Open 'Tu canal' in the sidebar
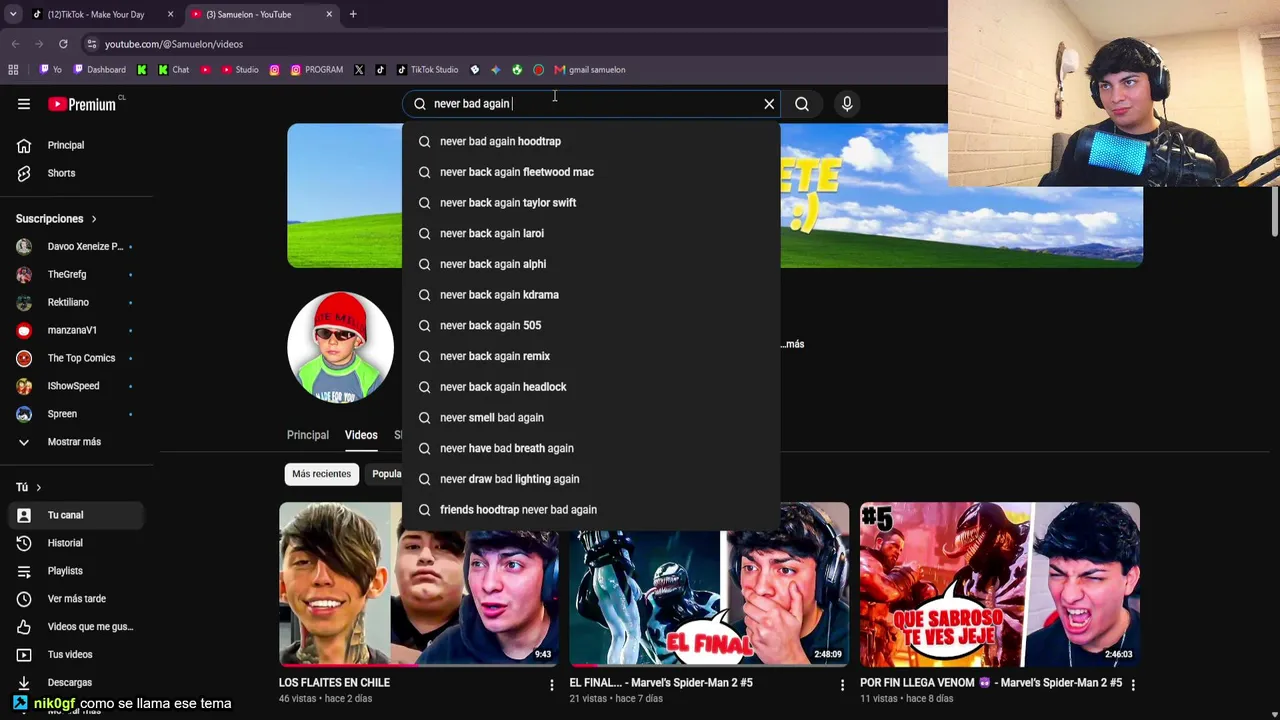The width and height of the screenshot is (1280, 720). [x=76, y=515]
